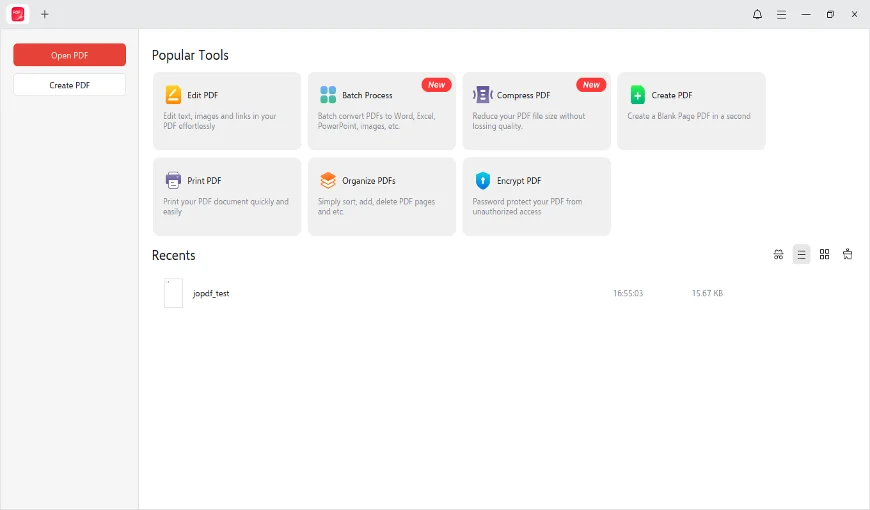The image size is (870, 510).
Task: Click the Create PDF sidebar button
Action: [x=69, y=85]
